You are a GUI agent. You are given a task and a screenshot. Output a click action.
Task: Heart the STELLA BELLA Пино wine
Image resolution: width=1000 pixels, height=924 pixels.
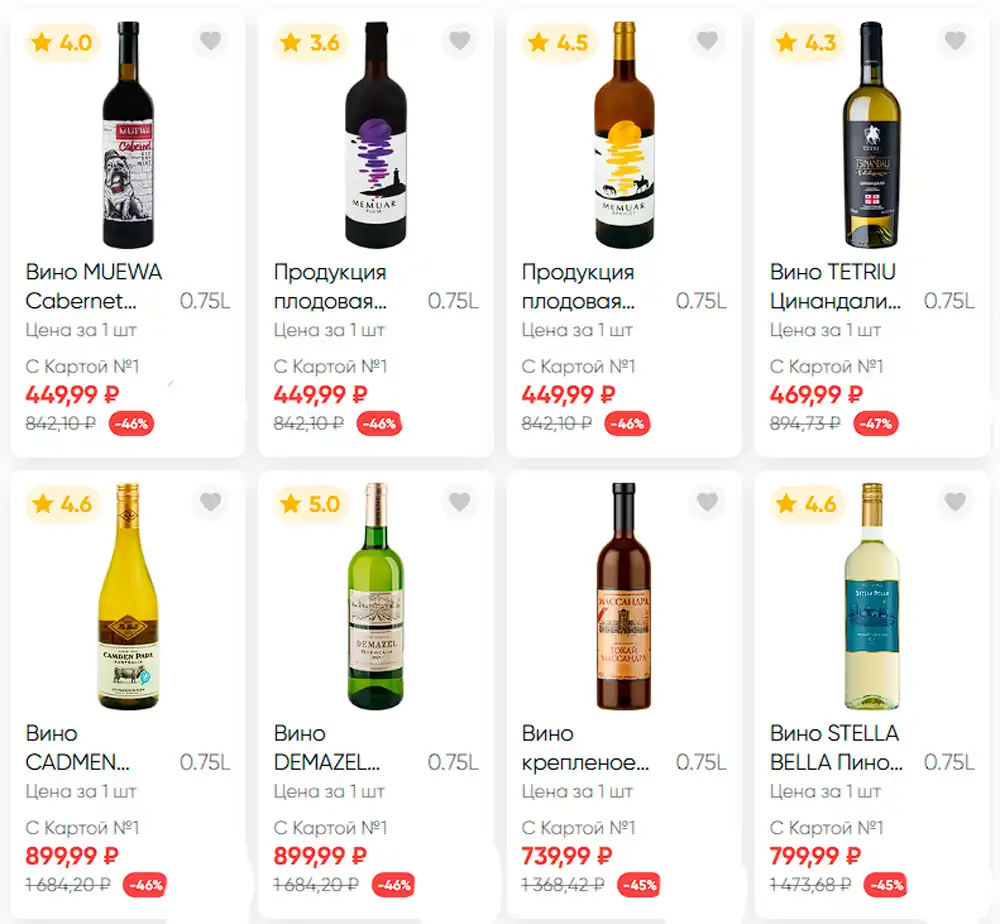[x=955, y=502]
